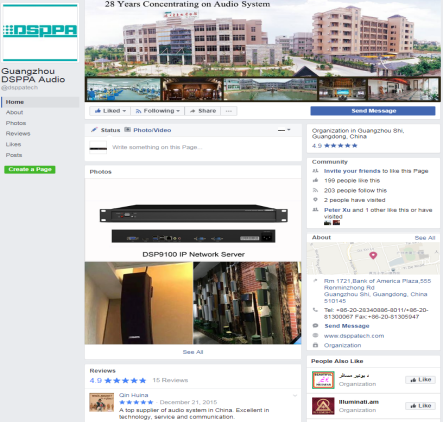Click the pink map location marker

(x=373, y=255)
